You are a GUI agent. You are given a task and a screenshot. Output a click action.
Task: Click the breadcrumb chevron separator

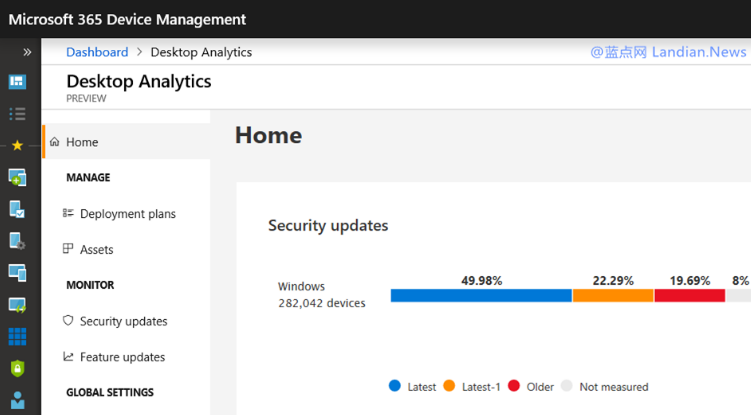tap(139, 52)
